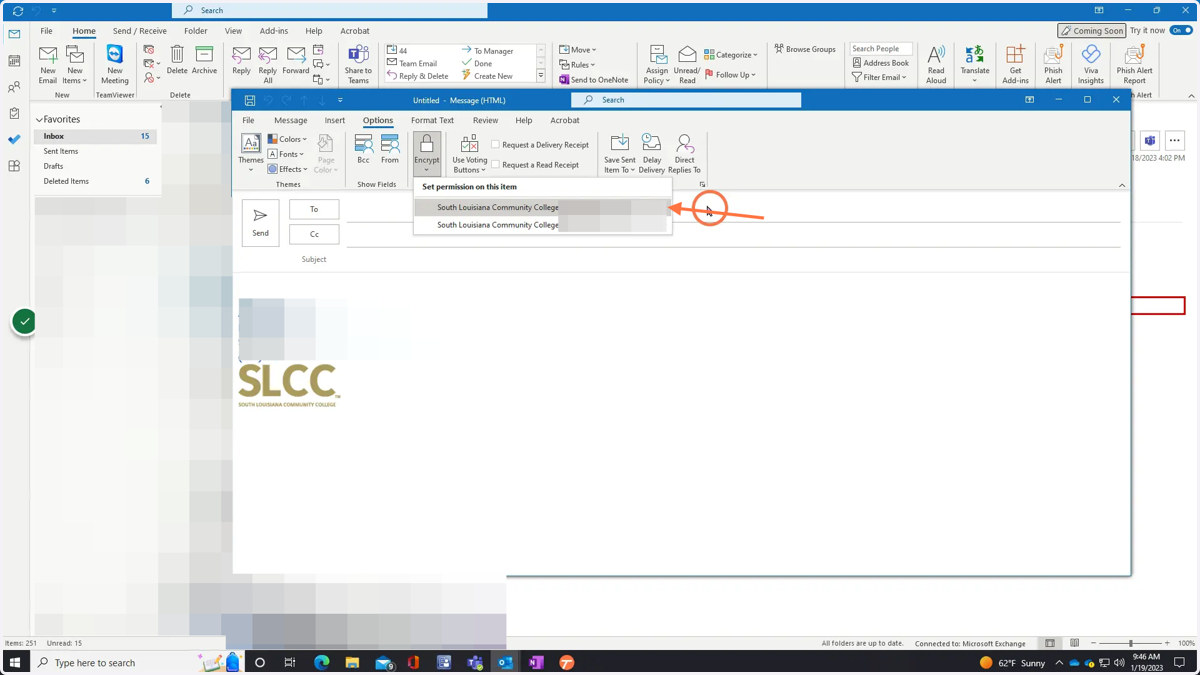Check Request a Read Receipt

pos(535,165)
